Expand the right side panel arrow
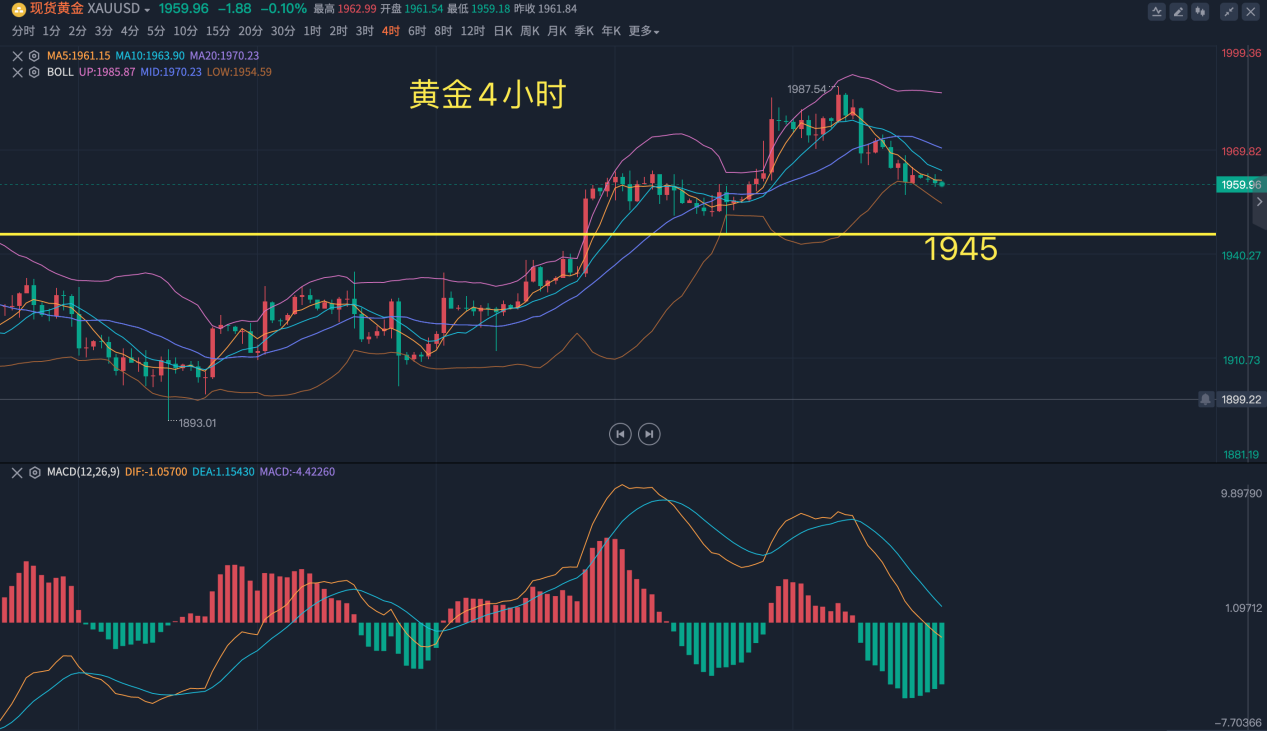 click(1259, 202)
